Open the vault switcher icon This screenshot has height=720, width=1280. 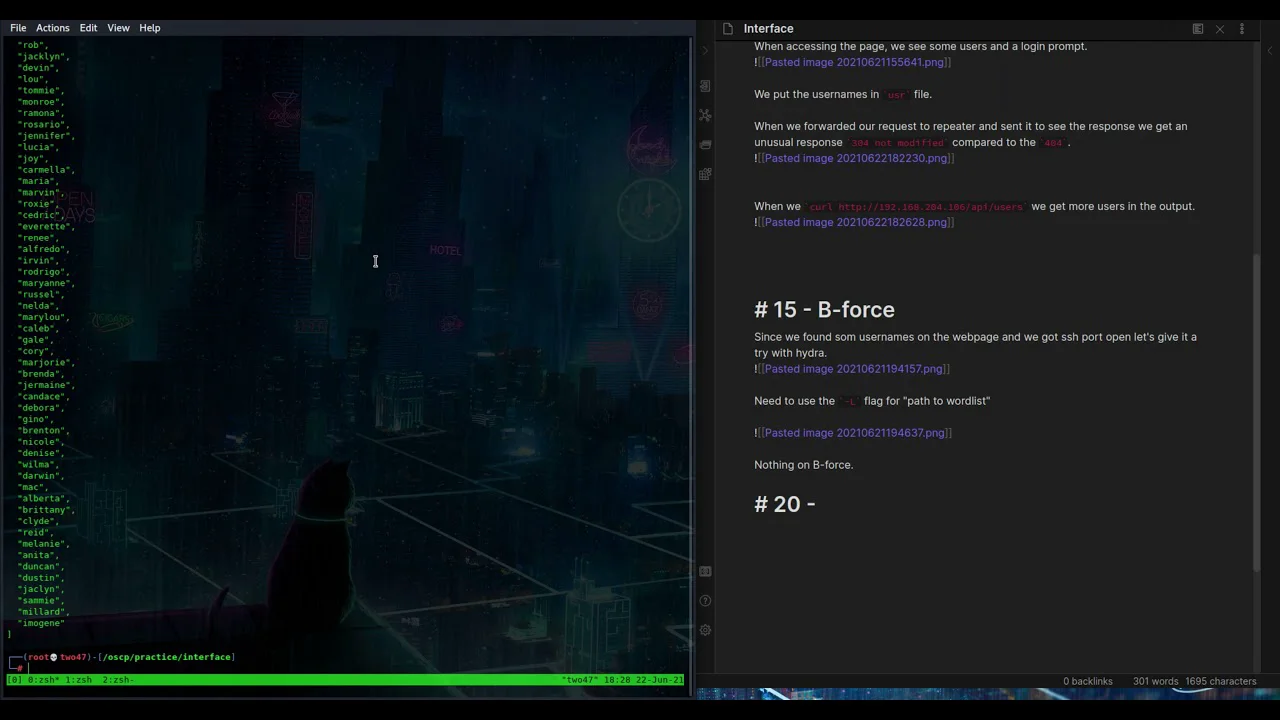point(705,572)
